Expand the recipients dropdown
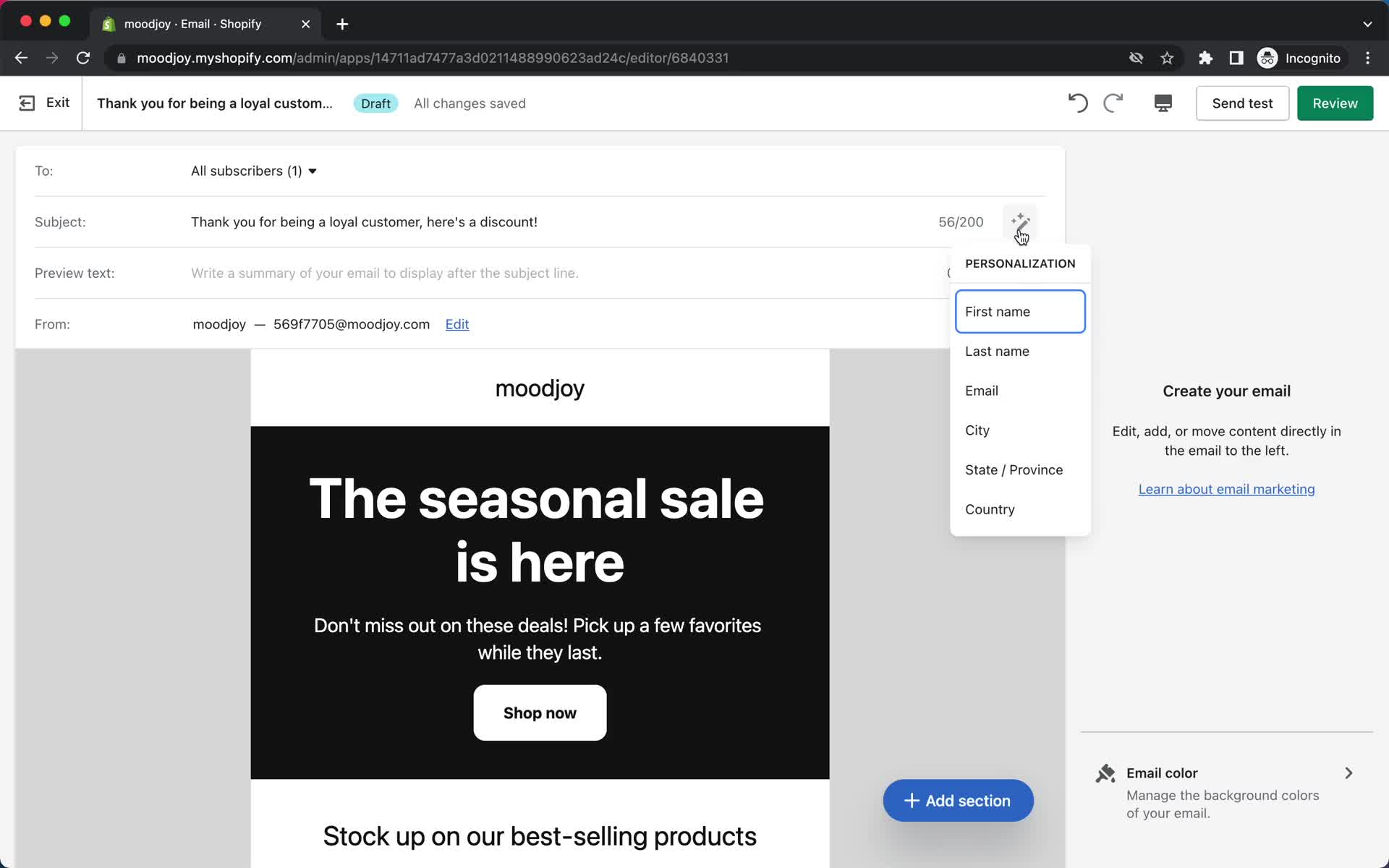This screenshot has height=868, width=1389. 253,170
